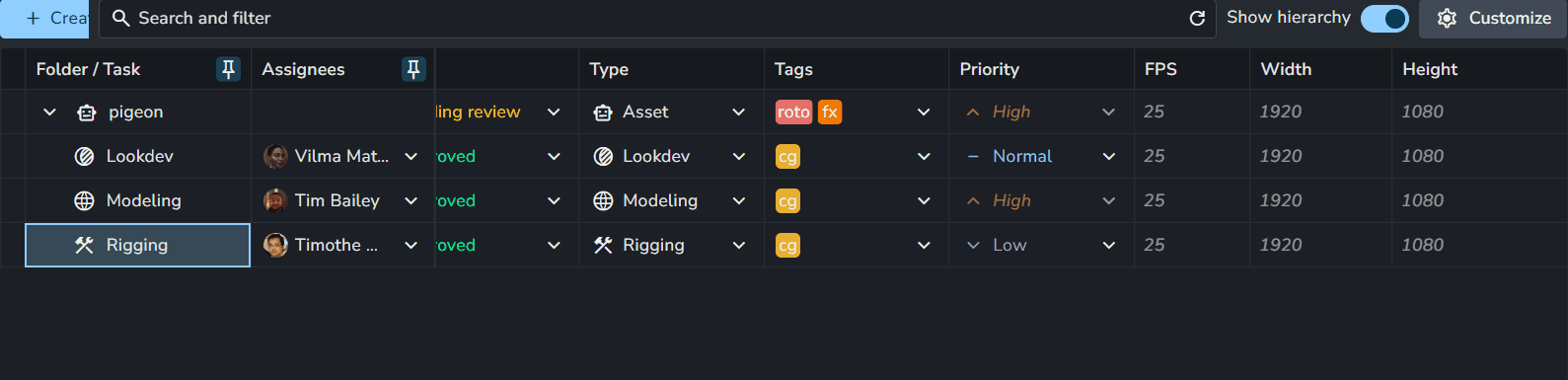Expand the assignee dropdown for Vilma Mat...

(x=411, y=156)
